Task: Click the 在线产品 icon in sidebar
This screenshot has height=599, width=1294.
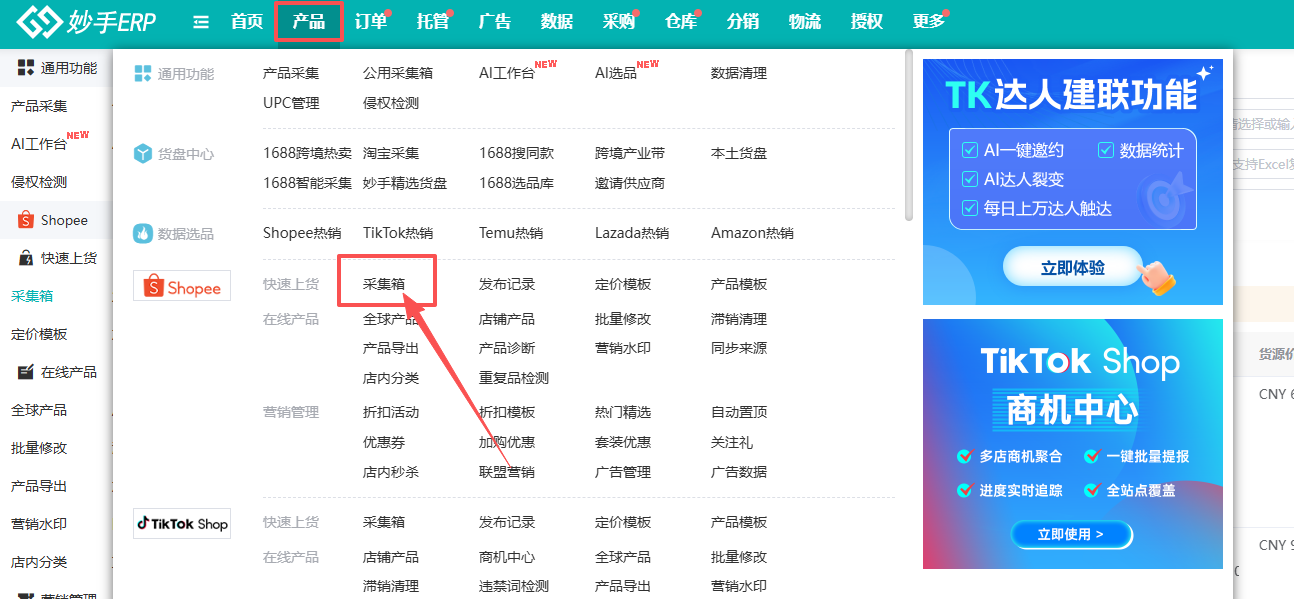Action: click(26, 372)
